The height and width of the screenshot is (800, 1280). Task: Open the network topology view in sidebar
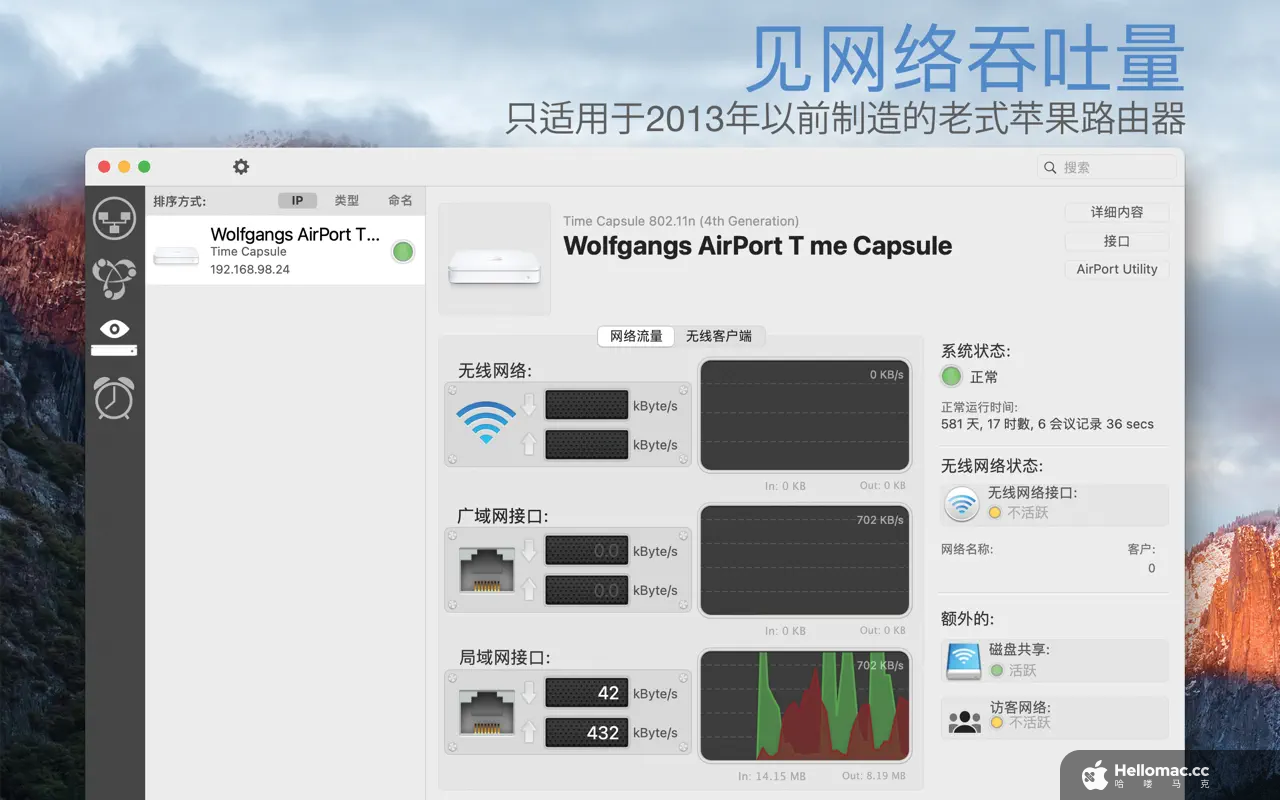[114, 218]
